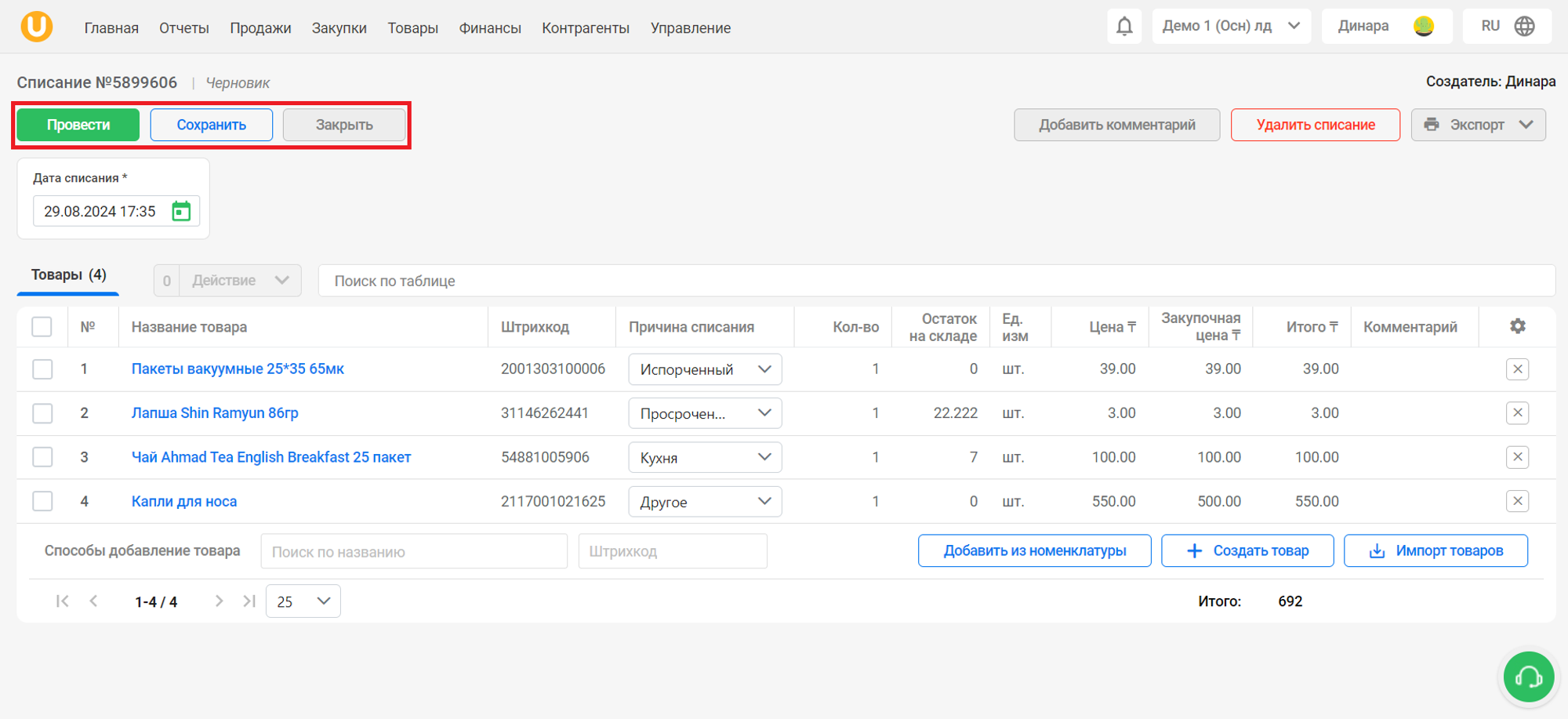The width and height of the screenshot is (1568, 719).
Task: Click barcode cell 2001303100006
Action: [554, 369]
